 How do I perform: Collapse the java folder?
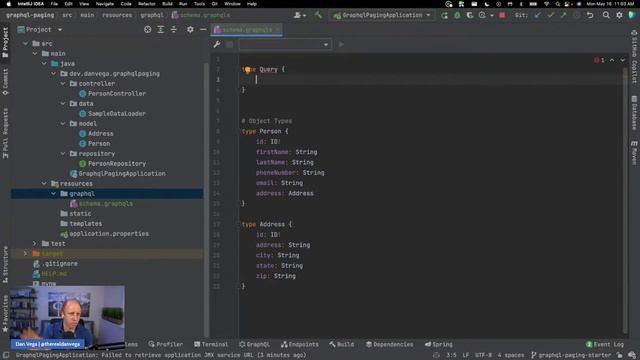44,63
